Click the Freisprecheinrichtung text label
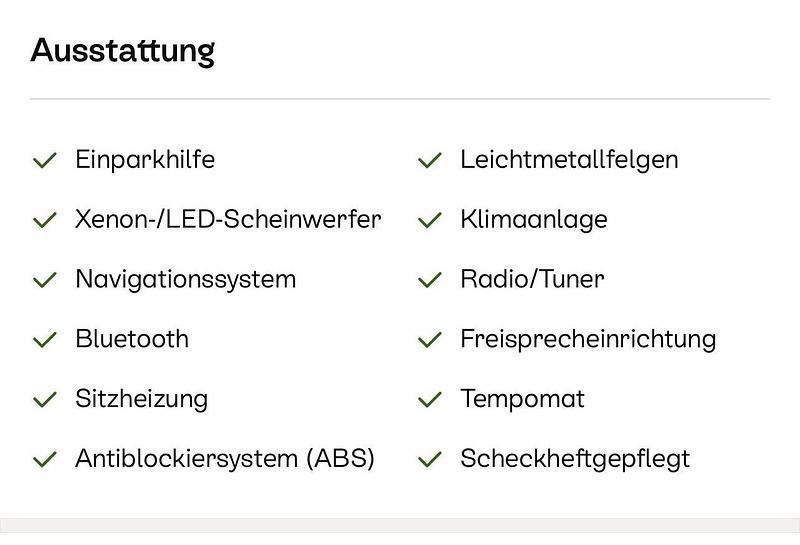Screen dimensions: 800x545 pyautogui.click(x=588, y=339)
